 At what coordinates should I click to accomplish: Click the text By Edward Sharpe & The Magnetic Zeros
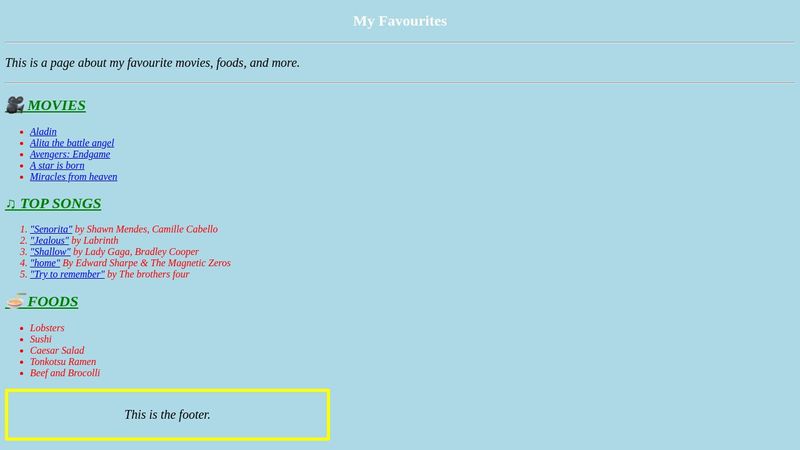click(147, 263)
